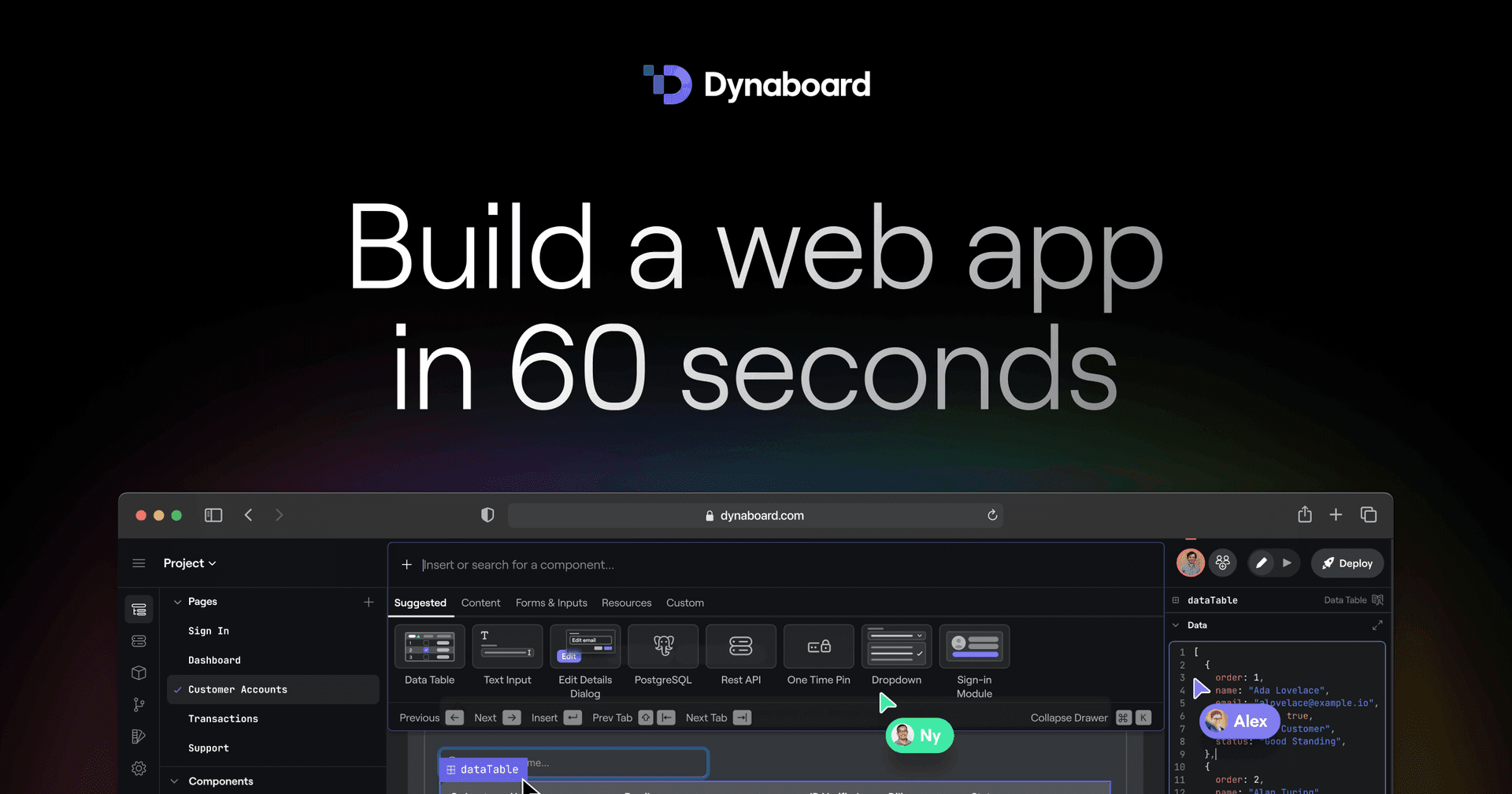Toggle the checkmark on Customer Accounts page

[x=178, y=688]
